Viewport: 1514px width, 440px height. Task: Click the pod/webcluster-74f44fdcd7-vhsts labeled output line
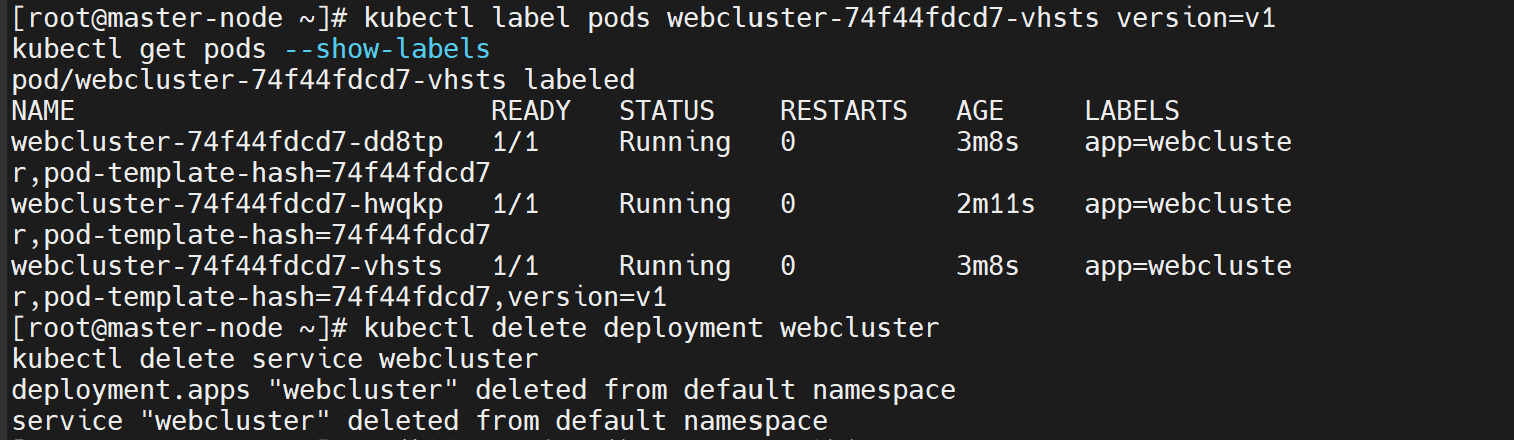[323, 81]
